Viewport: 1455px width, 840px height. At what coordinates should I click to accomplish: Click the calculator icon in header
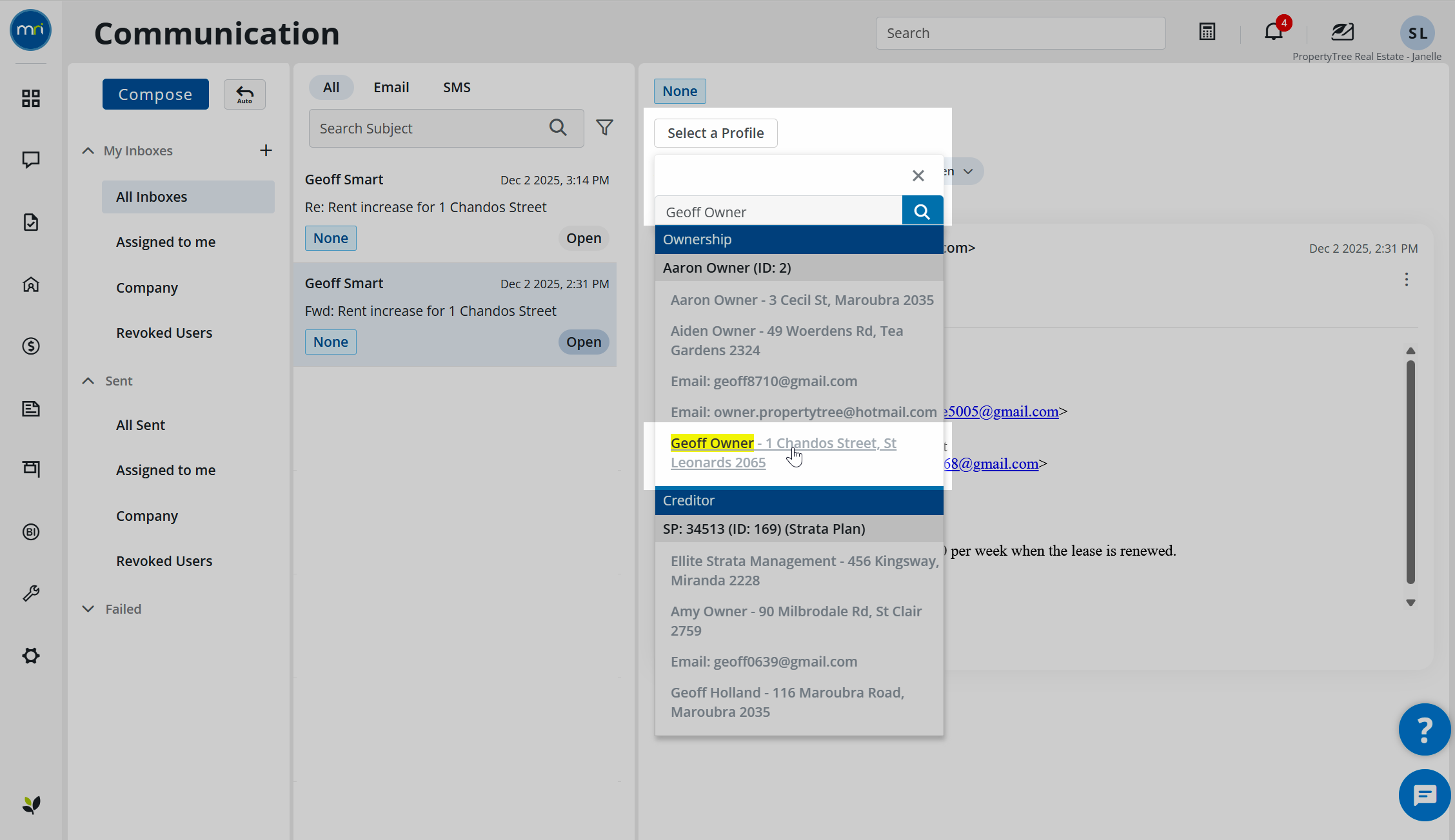click(1207, 32)
